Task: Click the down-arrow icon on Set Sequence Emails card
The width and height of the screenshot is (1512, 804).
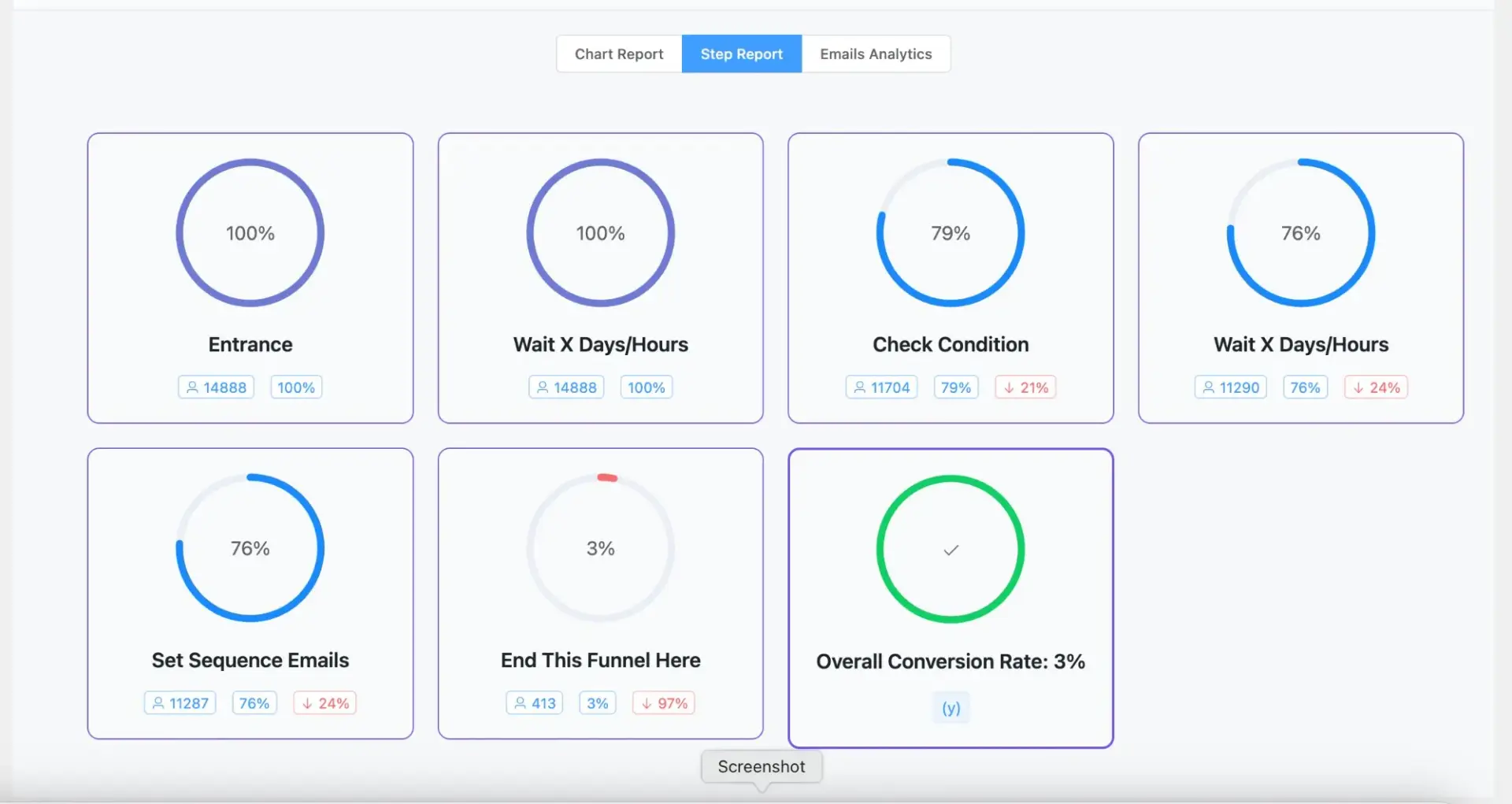Action: pos(307,702)
